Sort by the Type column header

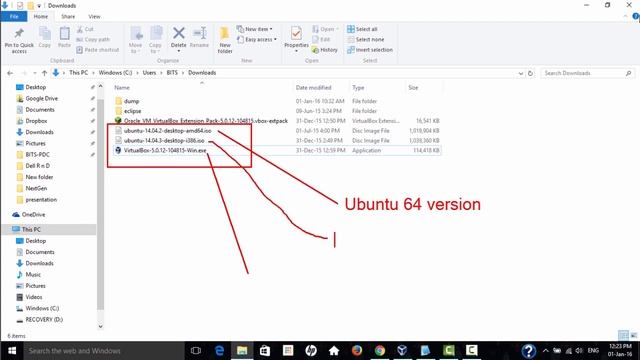[358, 88]
